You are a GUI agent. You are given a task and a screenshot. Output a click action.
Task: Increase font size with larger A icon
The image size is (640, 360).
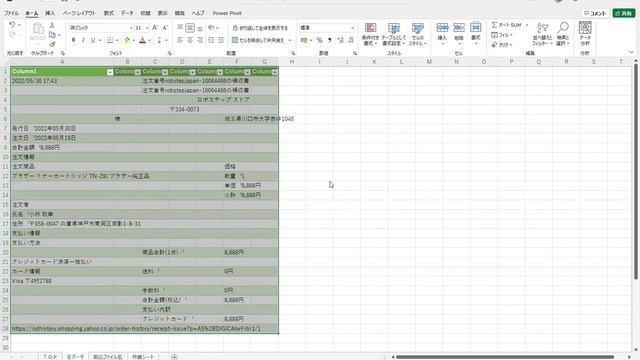(155, 28)
